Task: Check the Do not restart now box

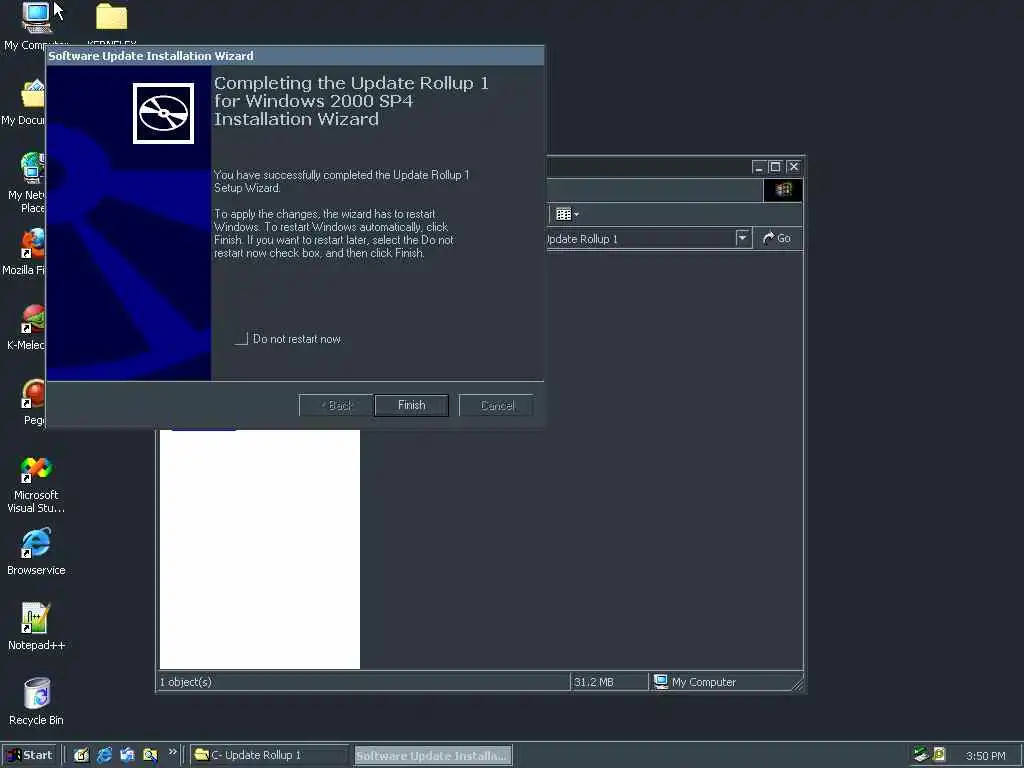Action: click(x=242, y=338)
